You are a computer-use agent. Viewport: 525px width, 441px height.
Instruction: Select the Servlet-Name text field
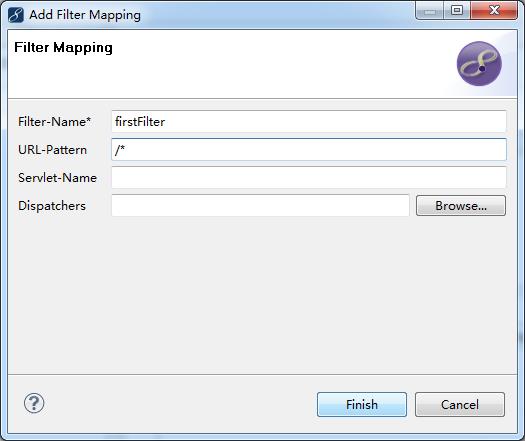click(x=309, y=178)
